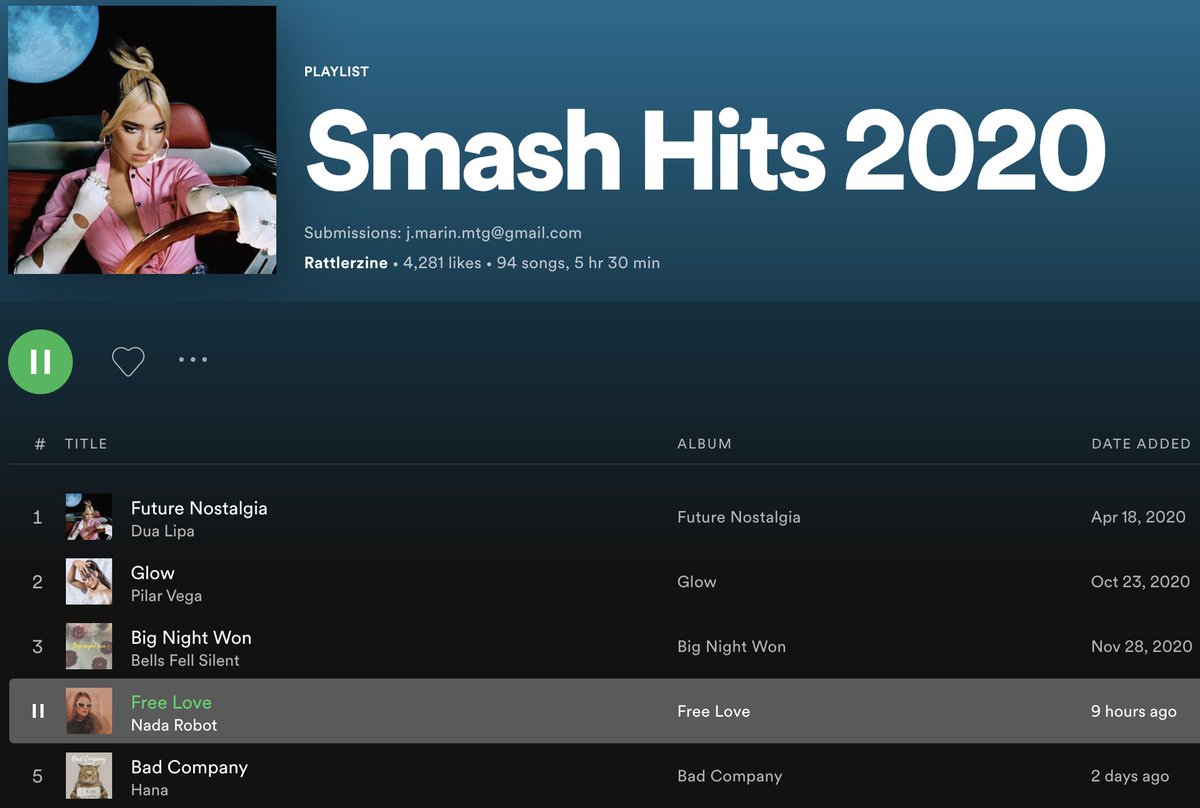Viewport: 1200px width, 808px height.
Task: Open artist Pilar Vega
Action: (x=166, y=596)
